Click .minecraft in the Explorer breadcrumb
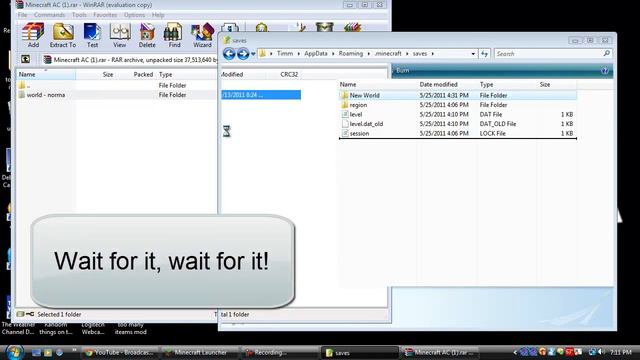 [x=388, y=53]
